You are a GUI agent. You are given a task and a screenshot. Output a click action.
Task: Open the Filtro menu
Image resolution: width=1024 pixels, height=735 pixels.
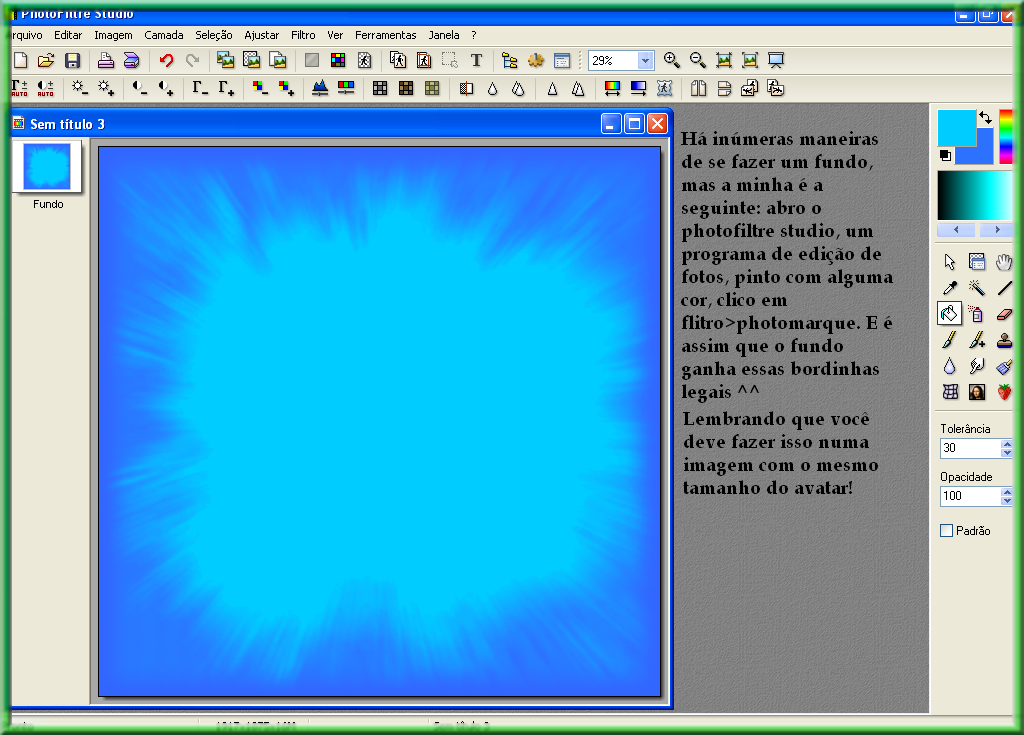(303, 35)
